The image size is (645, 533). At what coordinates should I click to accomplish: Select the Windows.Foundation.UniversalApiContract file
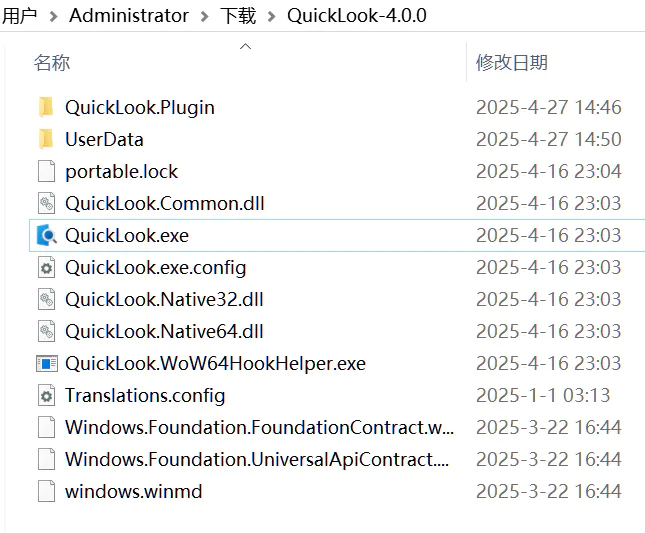click(x=257, y=459)
